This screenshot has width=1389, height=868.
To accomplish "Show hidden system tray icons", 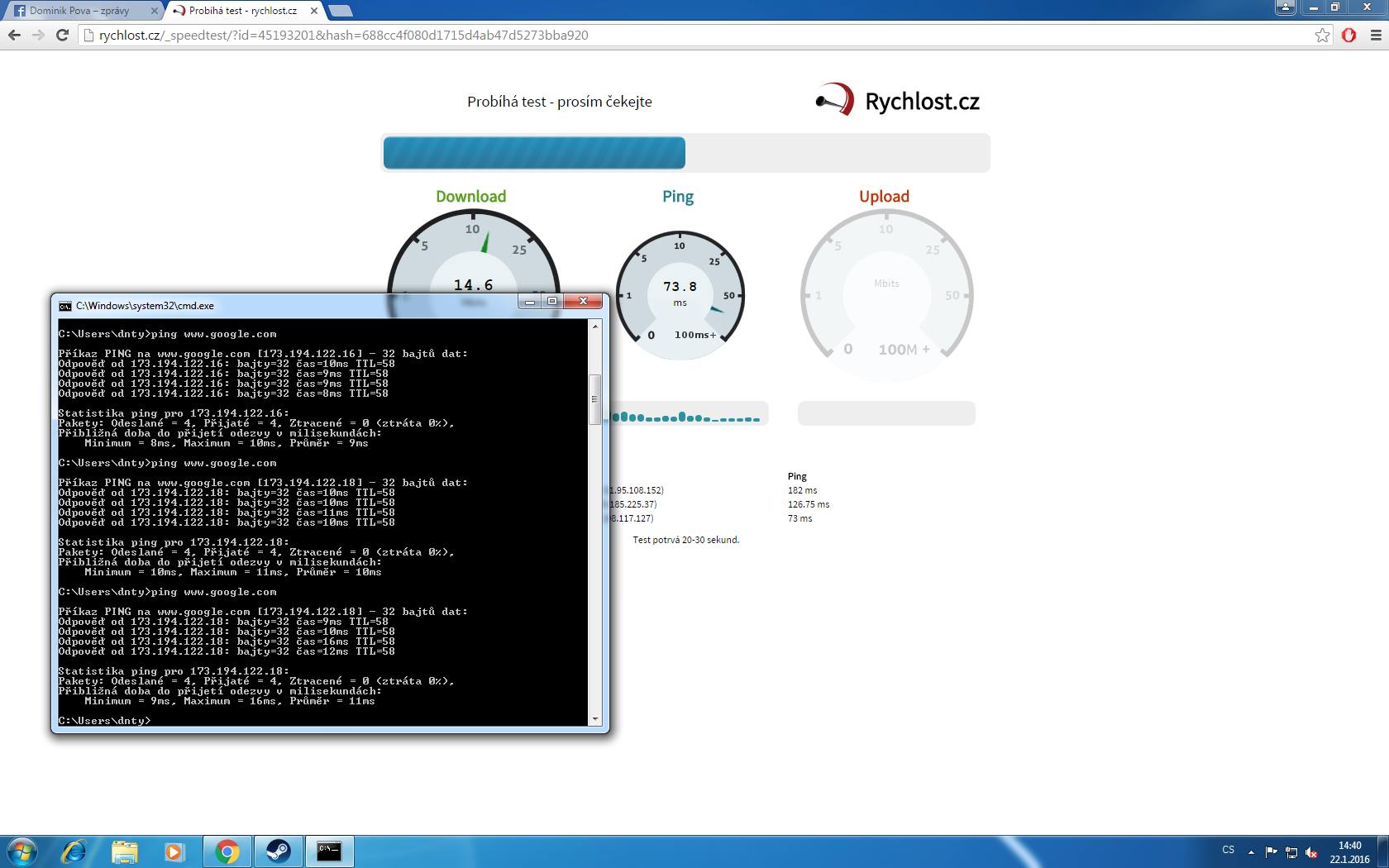I will (x=1251, y=851).
